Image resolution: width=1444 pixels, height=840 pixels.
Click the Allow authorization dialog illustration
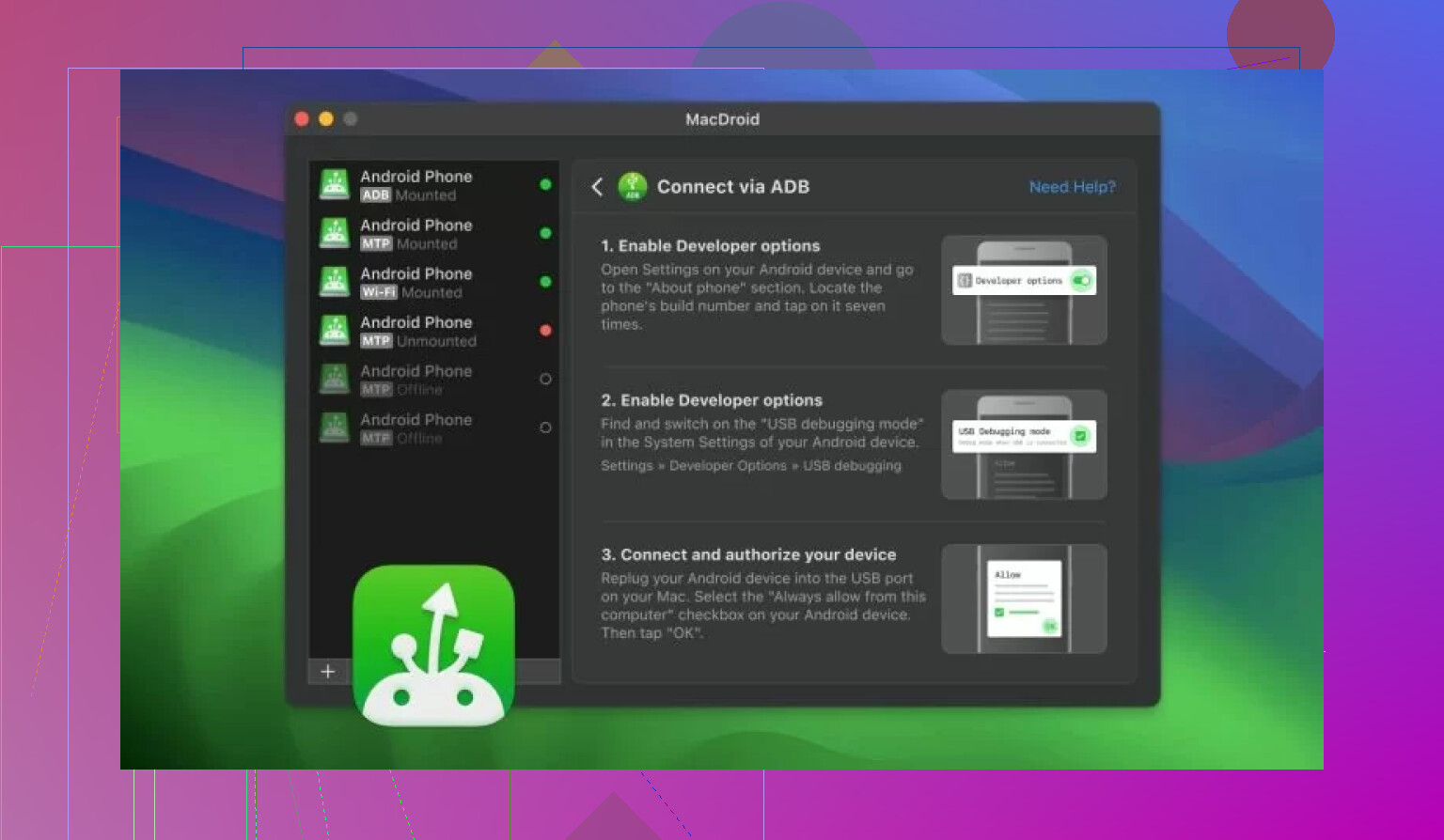coord(1024,599)
